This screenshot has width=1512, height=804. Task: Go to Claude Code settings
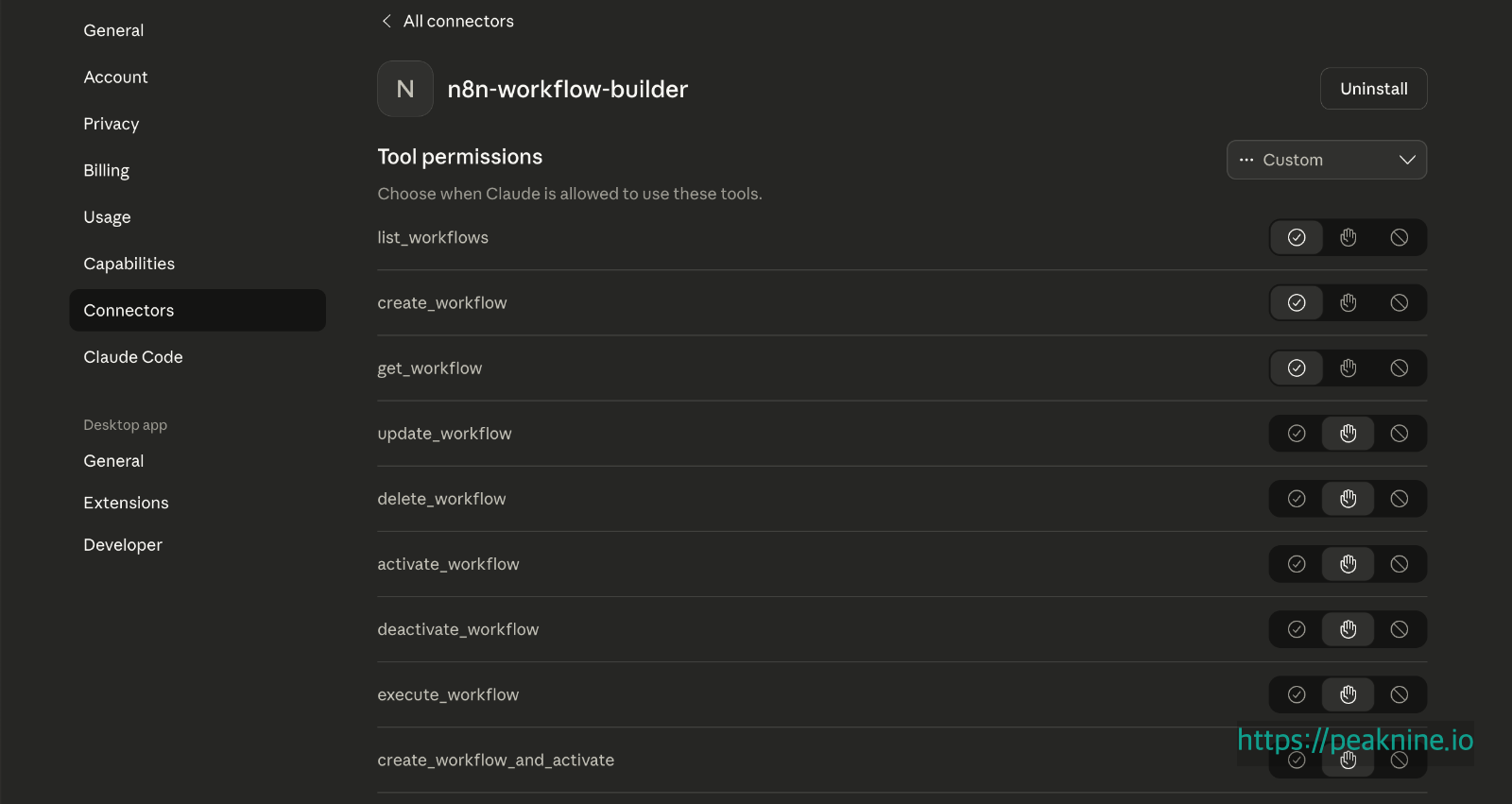click(x=133, y=356)
